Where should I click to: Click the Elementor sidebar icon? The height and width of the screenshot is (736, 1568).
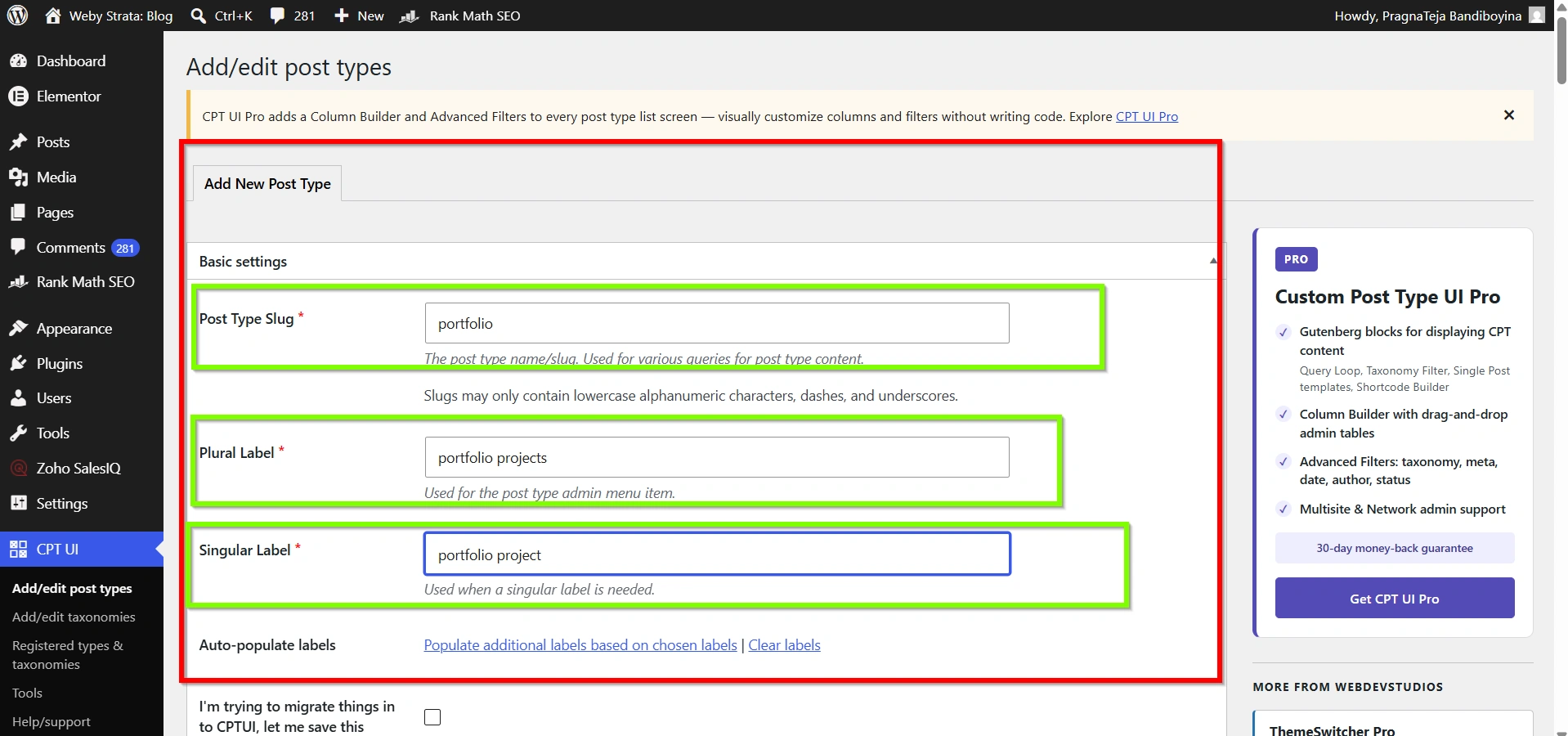pos(18,96)
